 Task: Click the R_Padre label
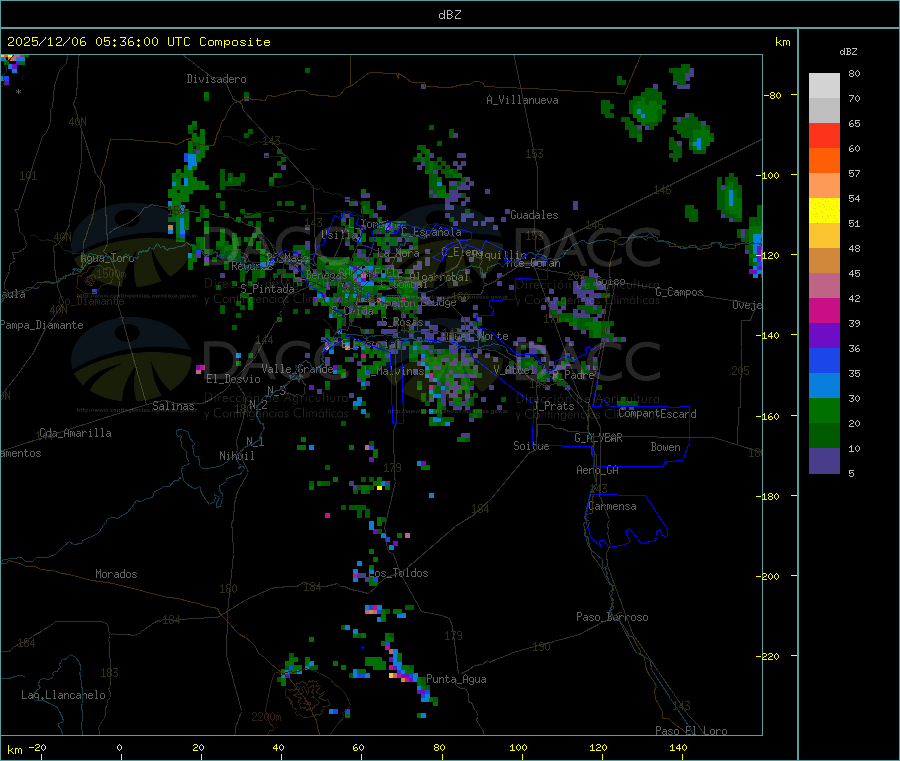(573, 375)
